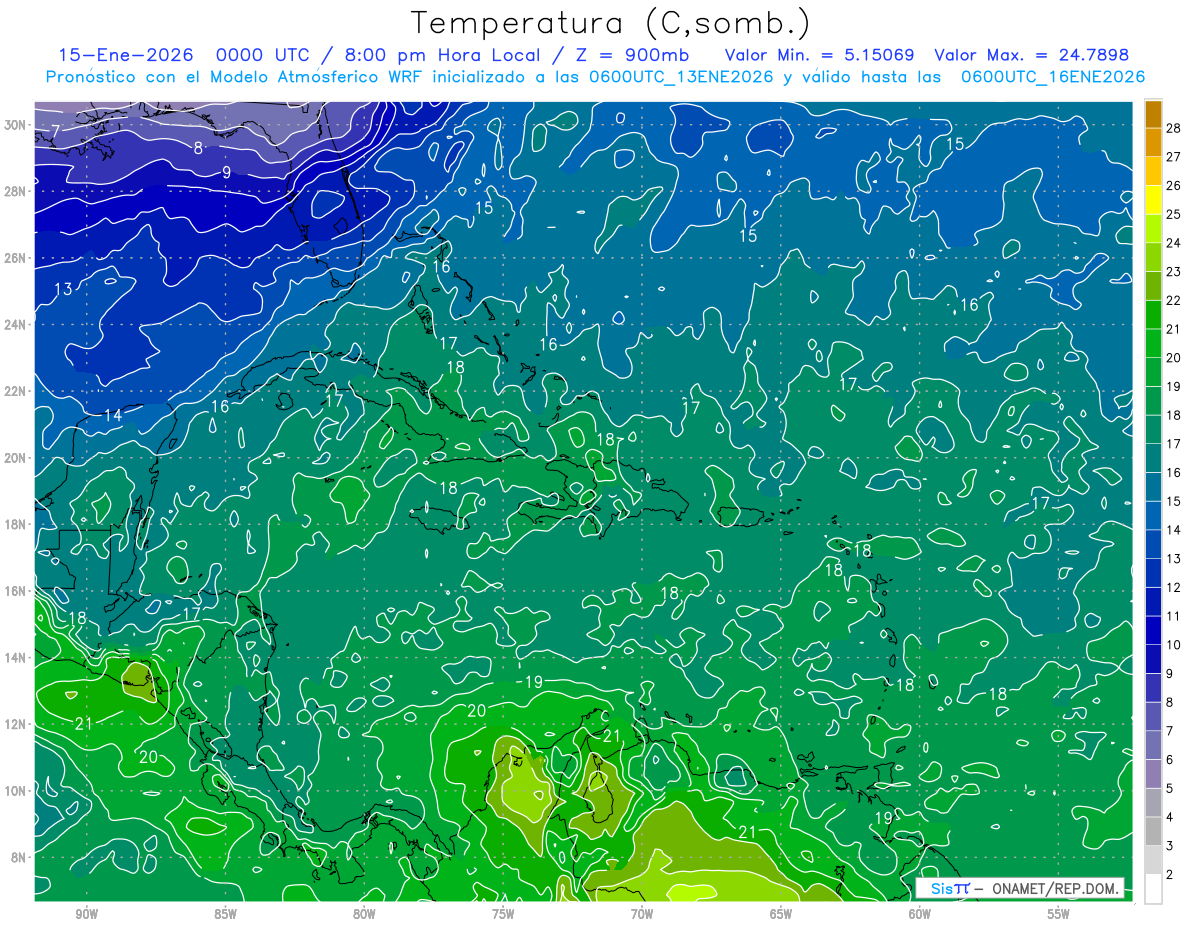Click the "55W" longitude axis label

(x=1059, y=914)
